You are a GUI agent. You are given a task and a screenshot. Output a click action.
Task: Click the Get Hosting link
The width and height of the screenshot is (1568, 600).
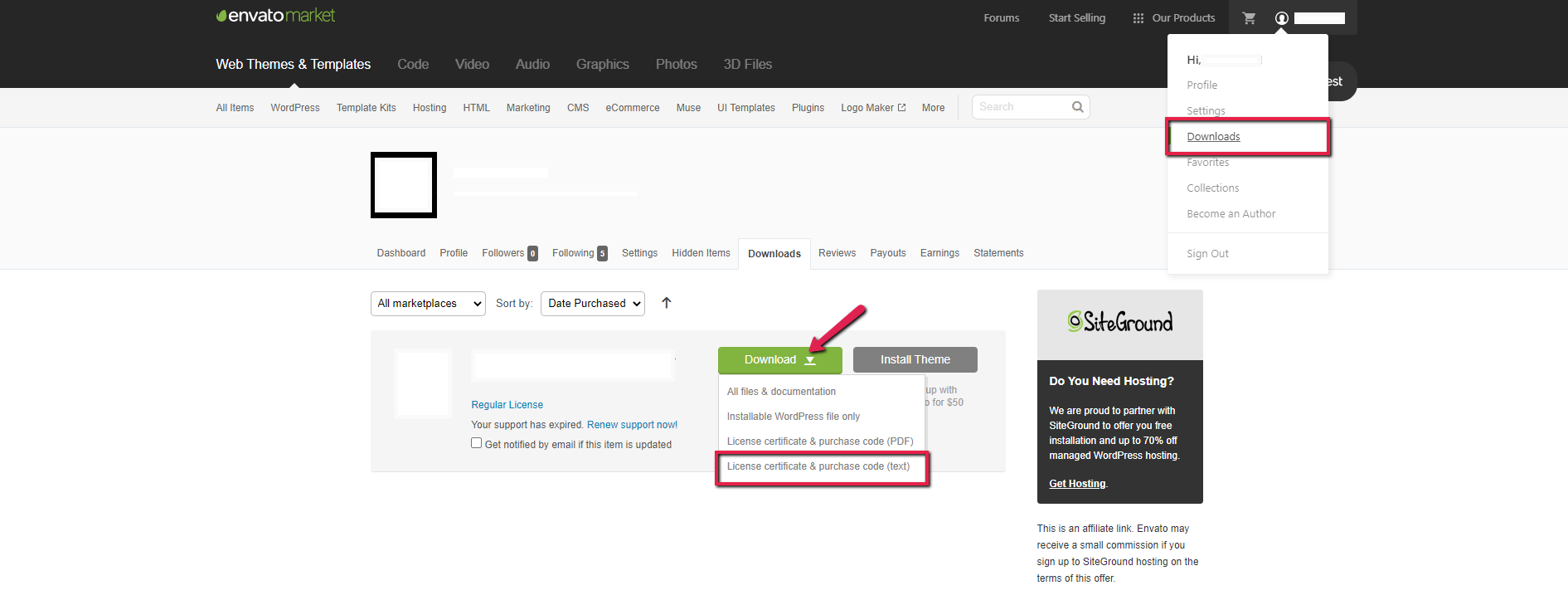1077,484
